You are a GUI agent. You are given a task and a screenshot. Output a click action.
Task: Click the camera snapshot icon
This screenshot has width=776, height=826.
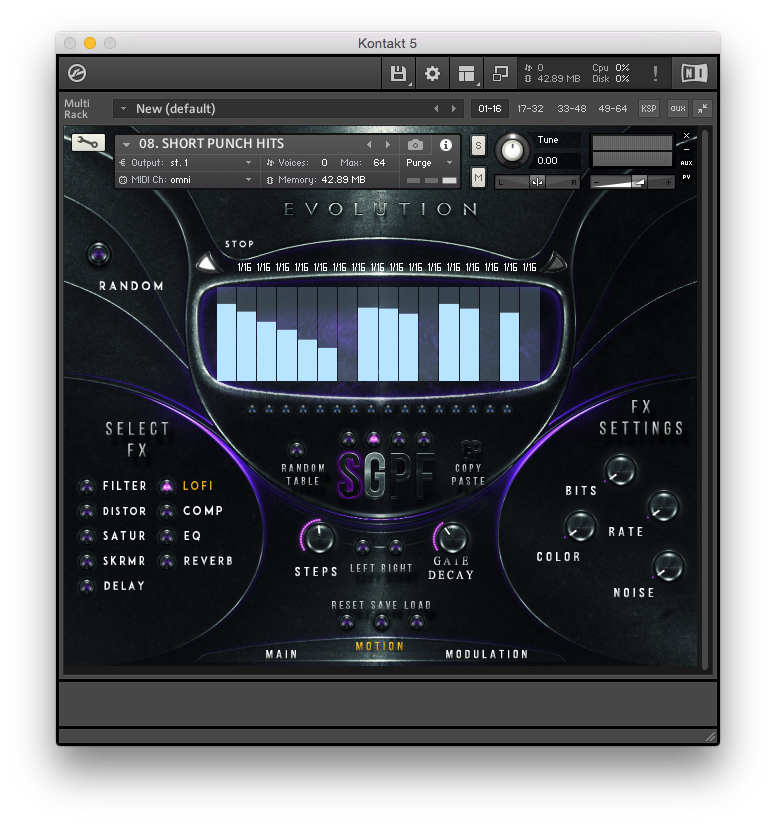[415, 144]
